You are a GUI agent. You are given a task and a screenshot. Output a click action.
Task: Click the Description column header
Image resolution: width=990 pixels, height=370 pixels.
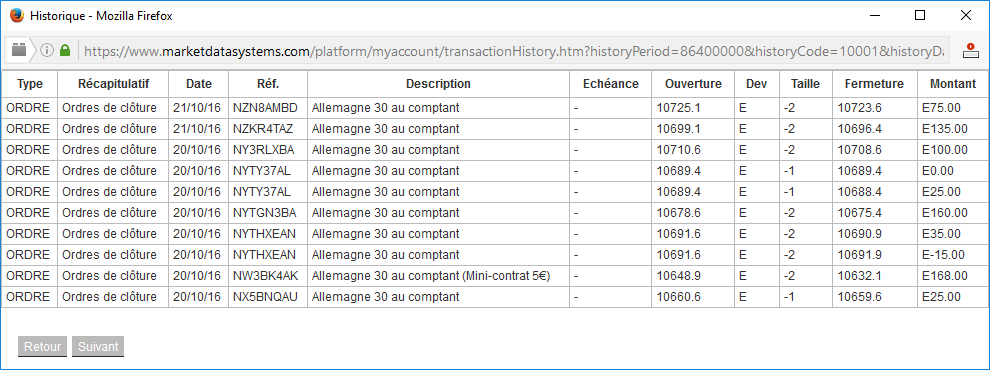[438, 84]
